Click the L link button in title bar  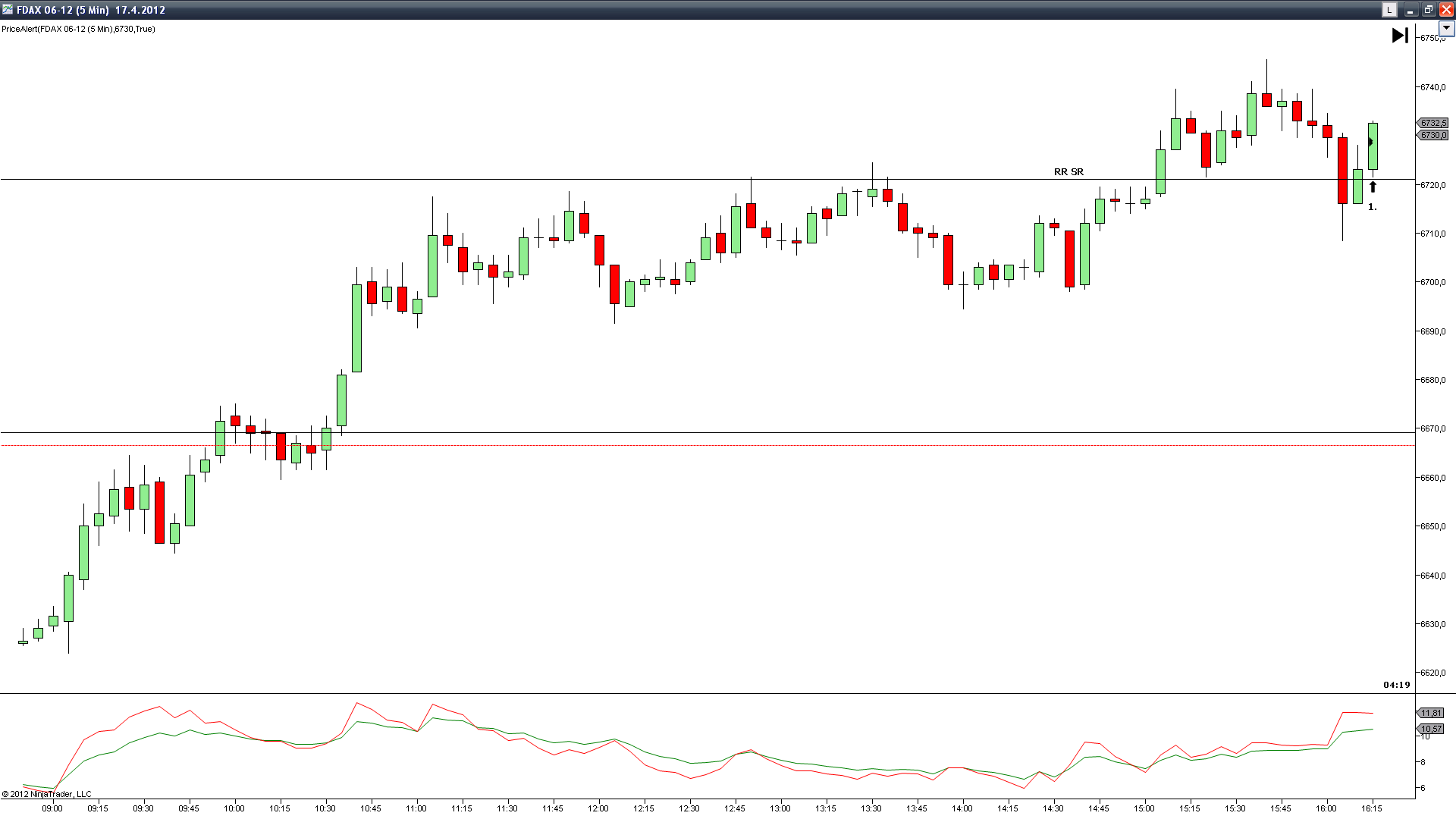pos(1389,10)
